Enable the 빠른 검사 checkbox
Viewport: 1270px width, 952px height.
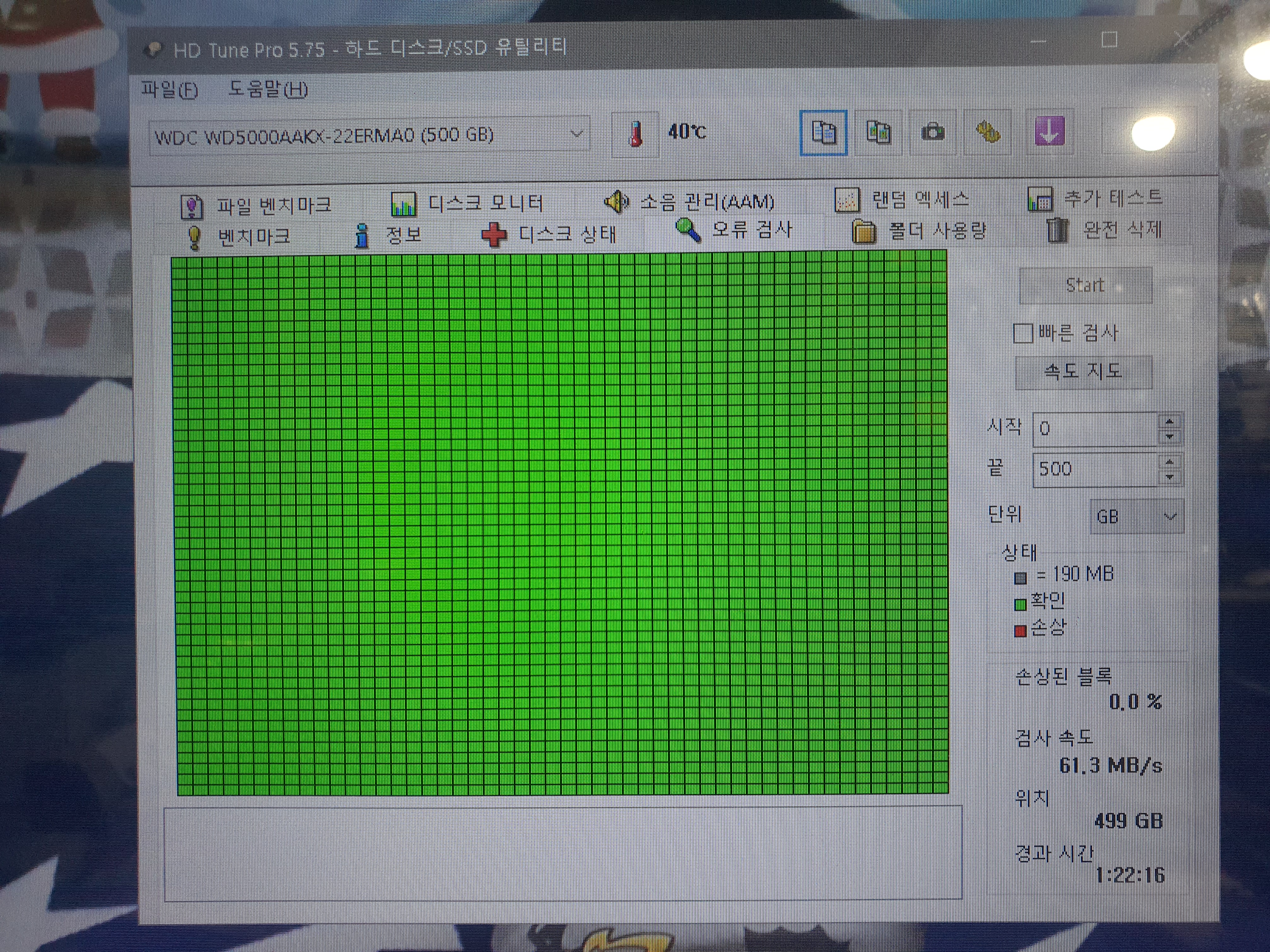(1022, 333)
